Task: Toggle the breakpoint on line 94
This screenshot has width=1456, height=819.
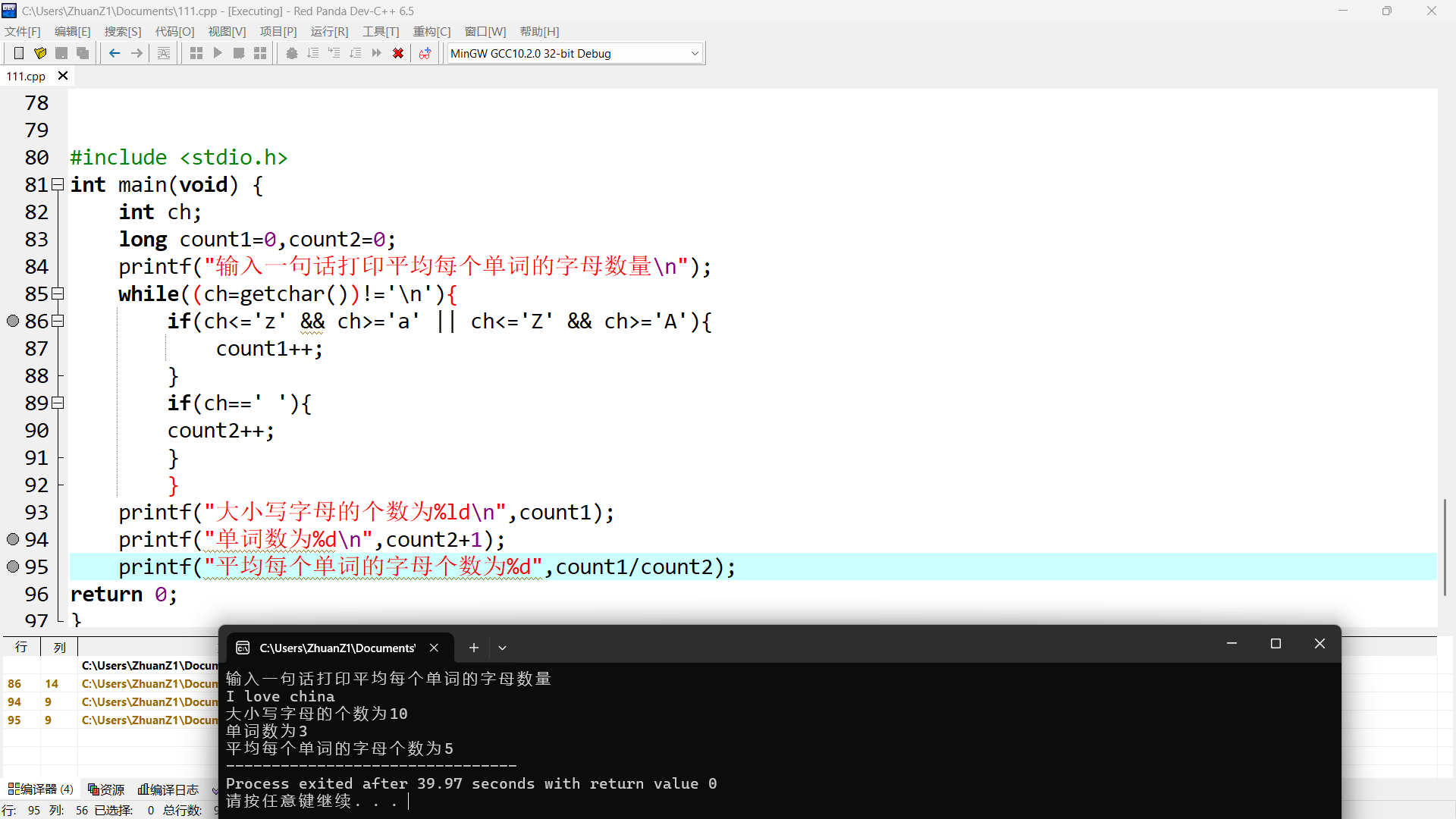Action: 13,539
